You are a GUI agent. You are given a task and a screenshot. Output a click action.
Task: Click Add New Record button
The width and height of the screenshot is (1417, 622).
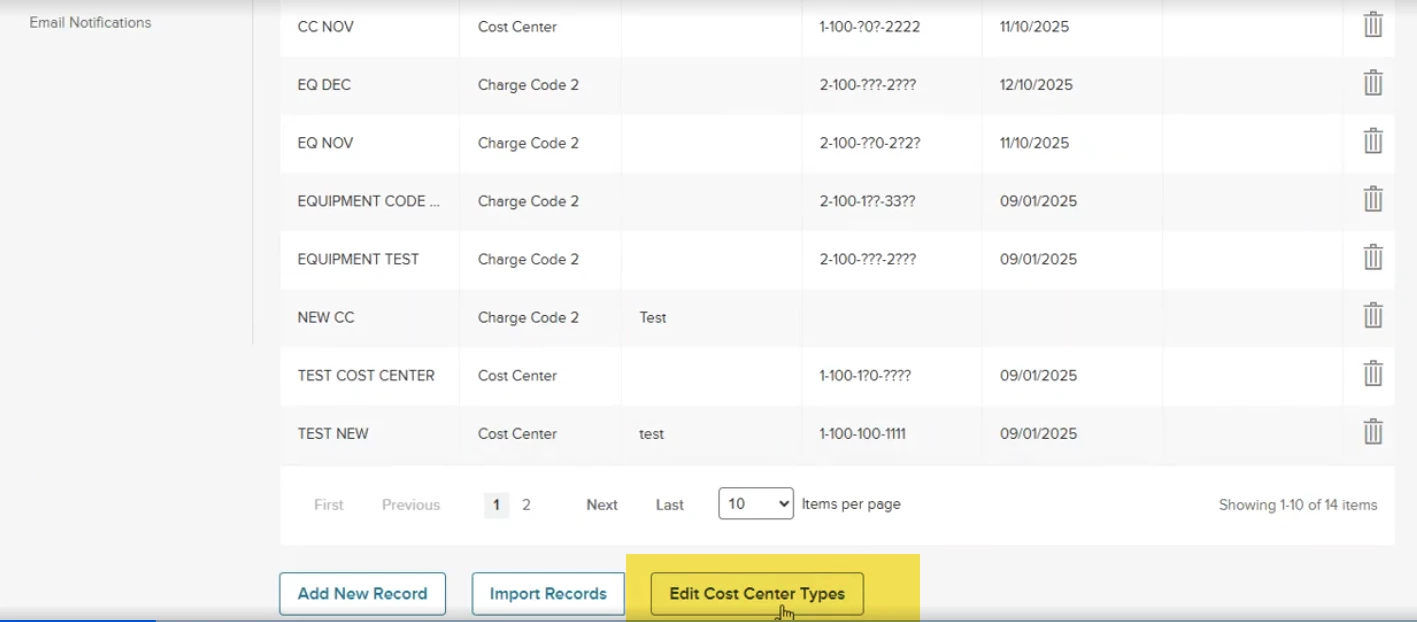(362, 594)
